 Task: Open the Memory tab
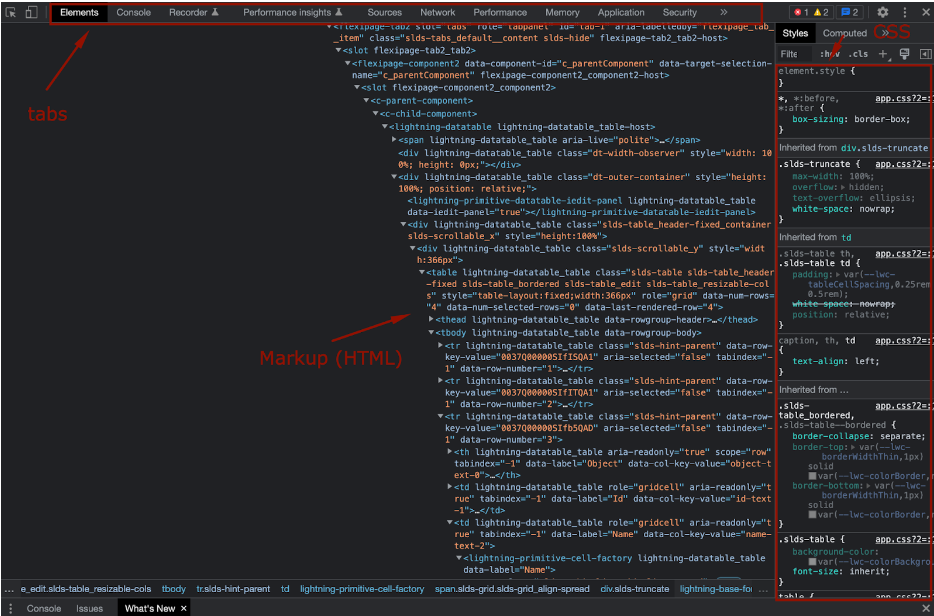[x=562, y=13]
